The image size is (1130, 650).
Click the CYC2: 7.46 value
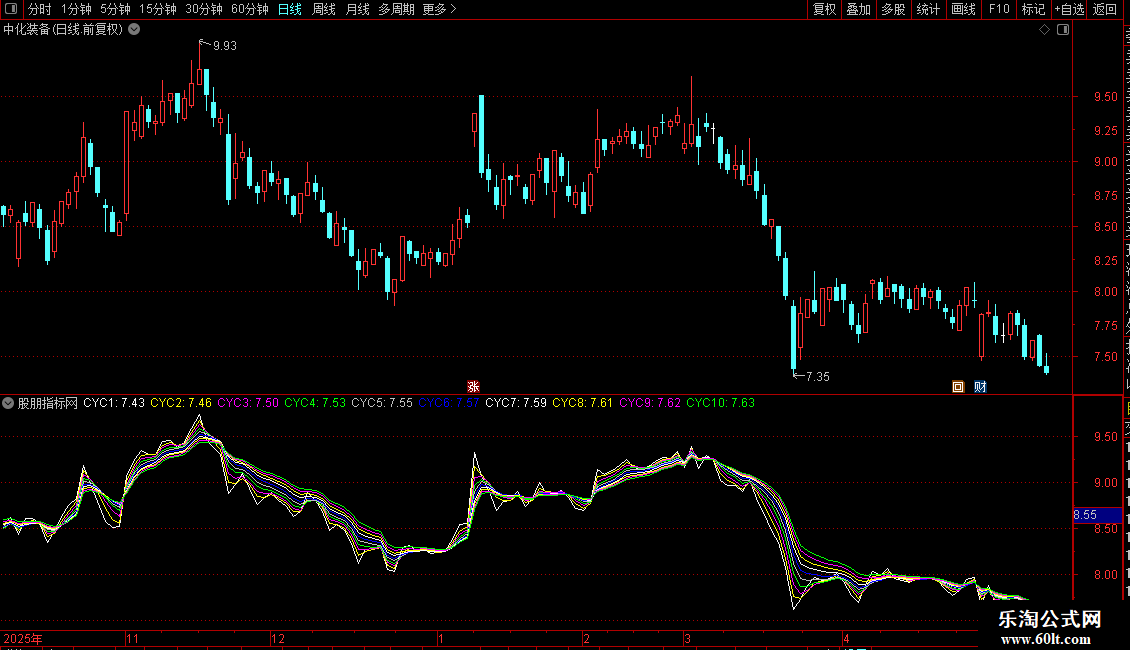tap(181, 403)
